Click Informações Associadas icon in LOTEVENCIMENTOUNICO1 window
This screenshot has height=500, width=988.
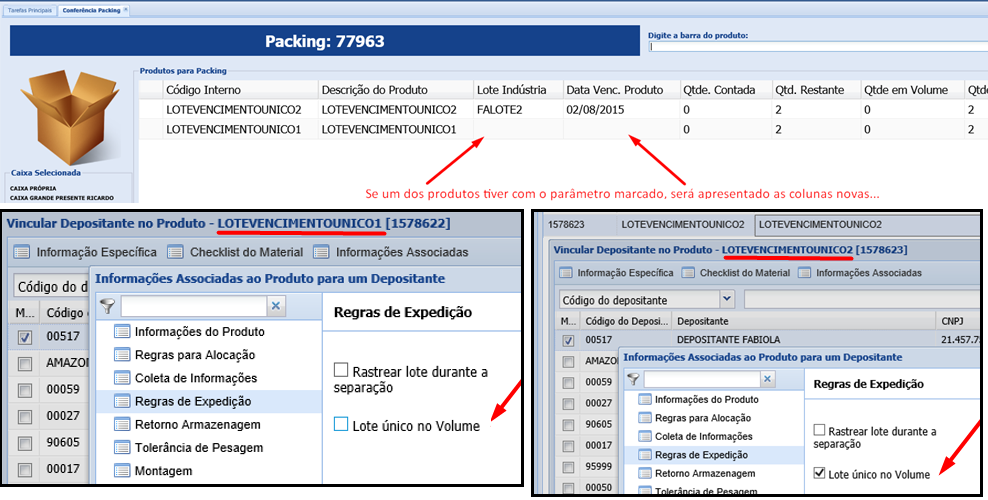(321, 253)
